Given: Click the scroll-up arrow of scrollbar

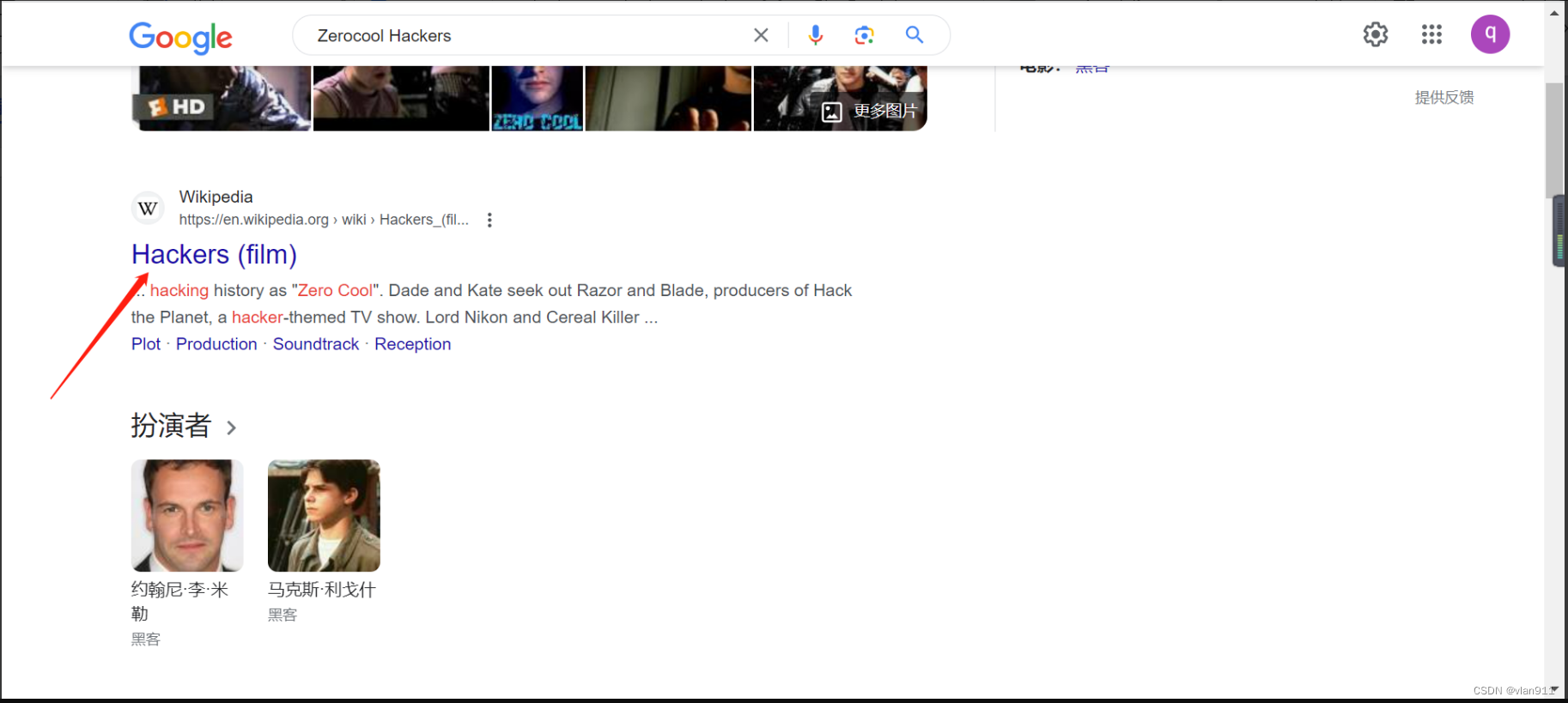Looking at the screenshot, I should click(x=1554, y=12).
